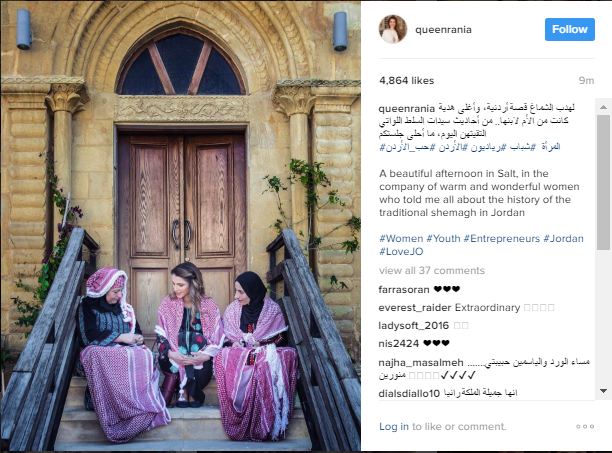Viewport: 612px width, 453px height.
Task: Click the 4,864 likes count
Action: coord(406,80)
